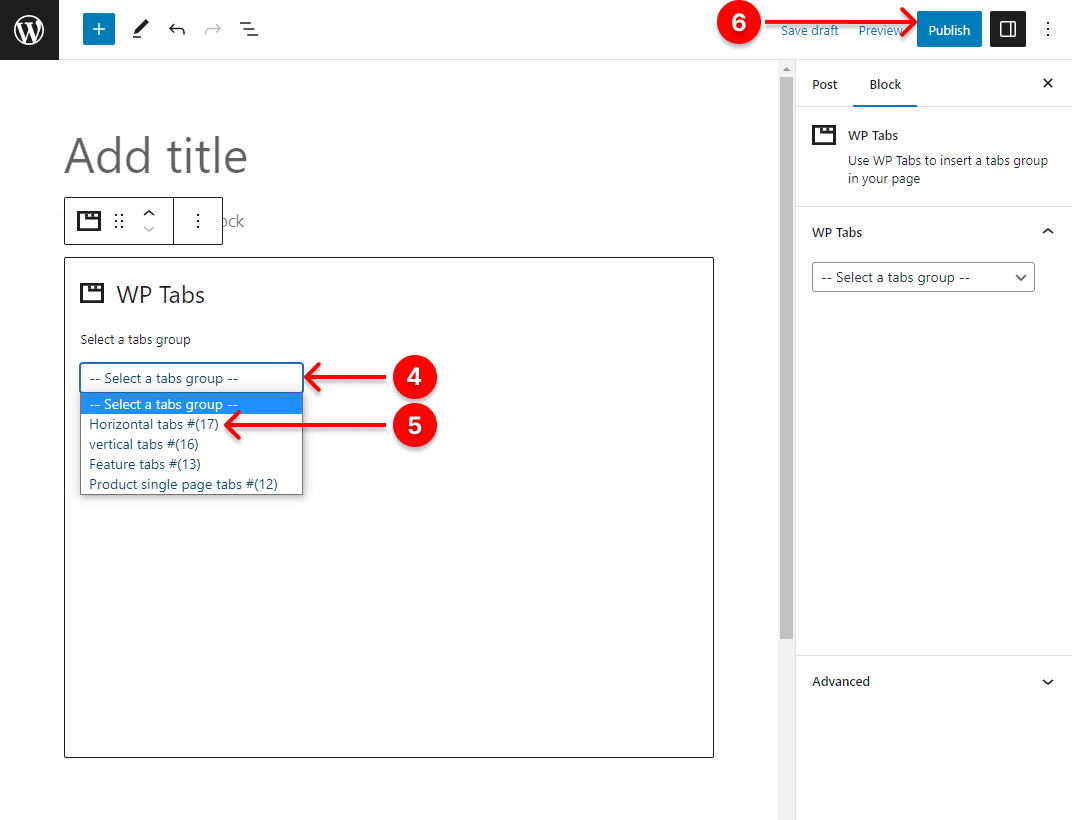Select the Tools pencil icon
1072x820 pixels.
click(140, 29)
